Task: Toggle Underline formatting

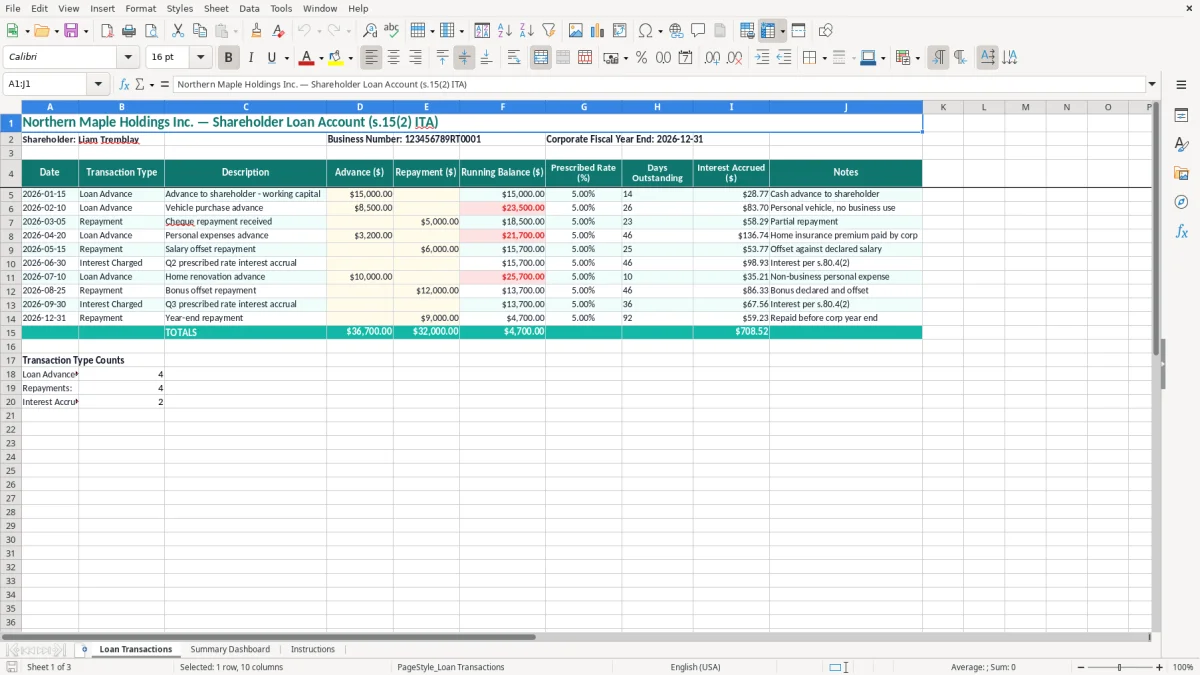Action: click(x=271, y=58)
